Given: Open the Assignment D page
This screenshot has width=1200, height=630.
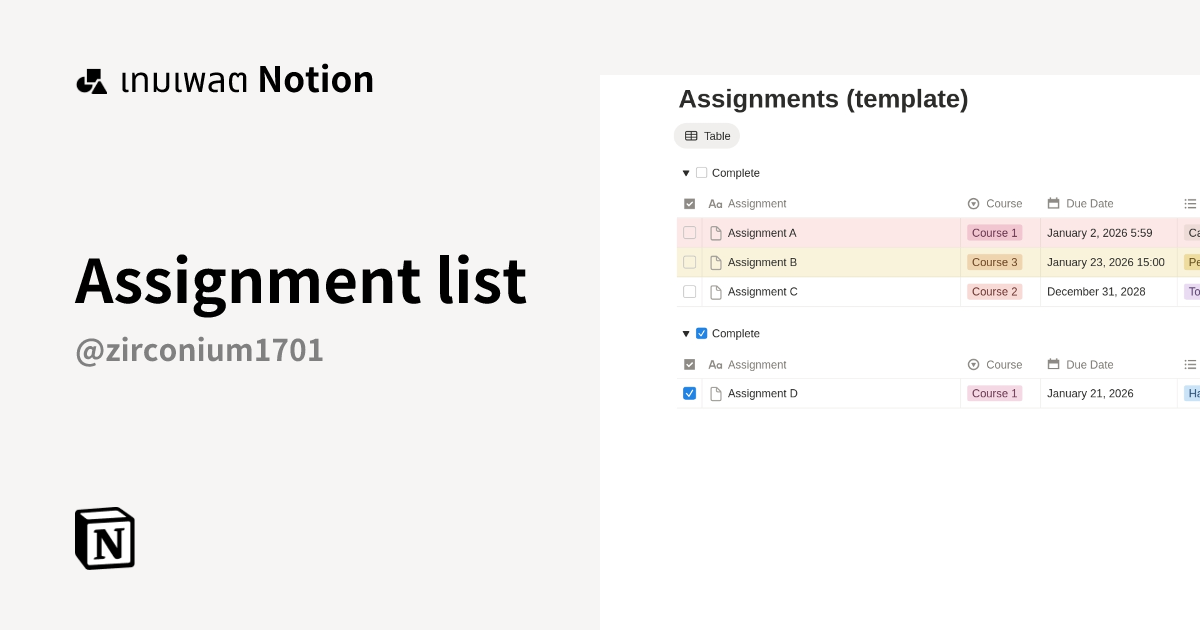Looking at the screenshot, I should coord(763,393).
